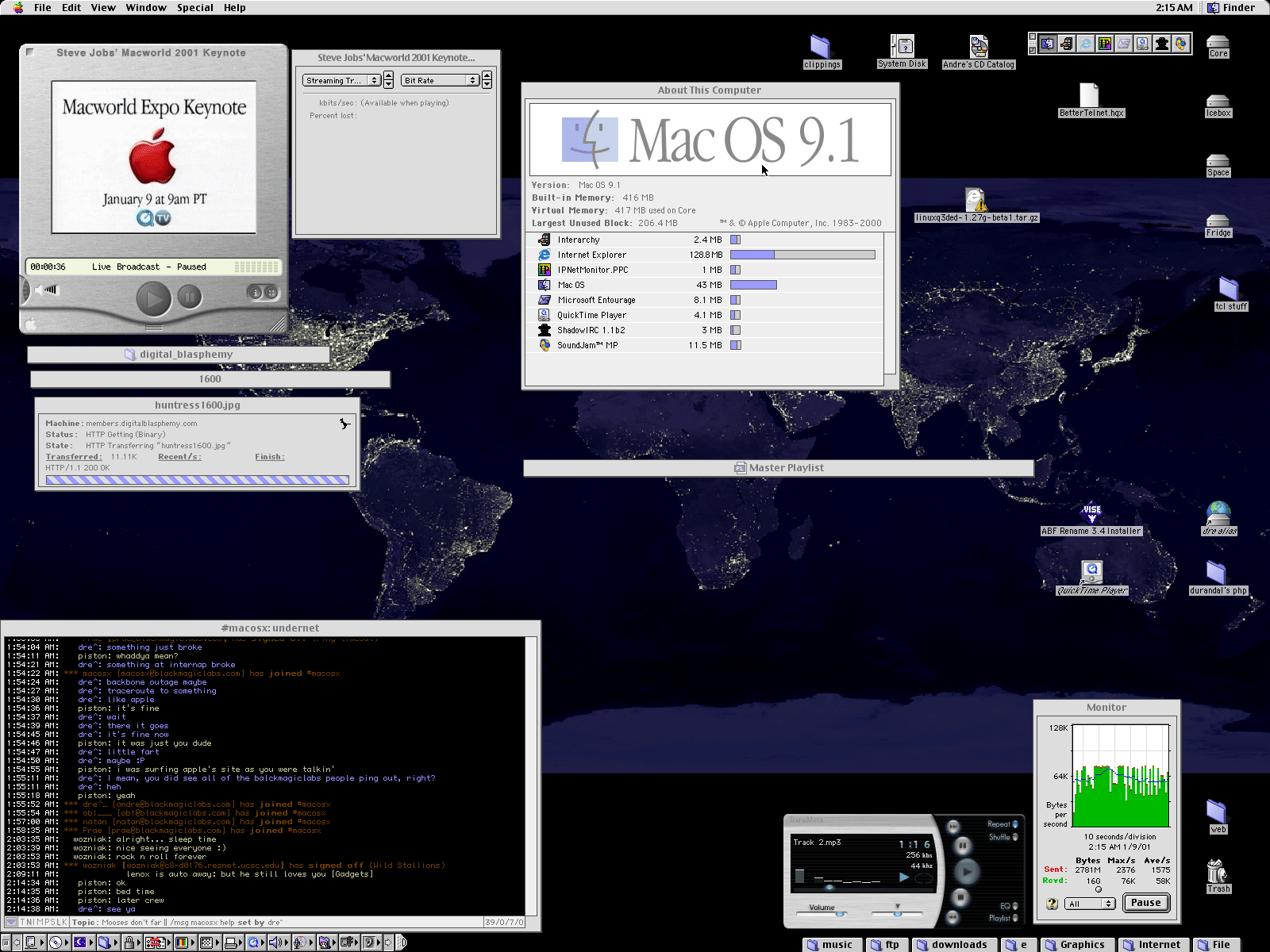Skip to next track in SoundJam
Screen dimensions: 1270x952
point(954,826)
